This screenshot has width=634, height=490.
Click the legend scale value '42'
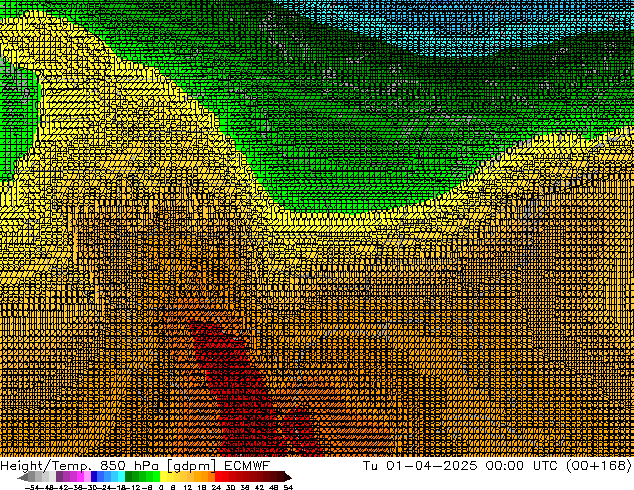click(259, 487)
